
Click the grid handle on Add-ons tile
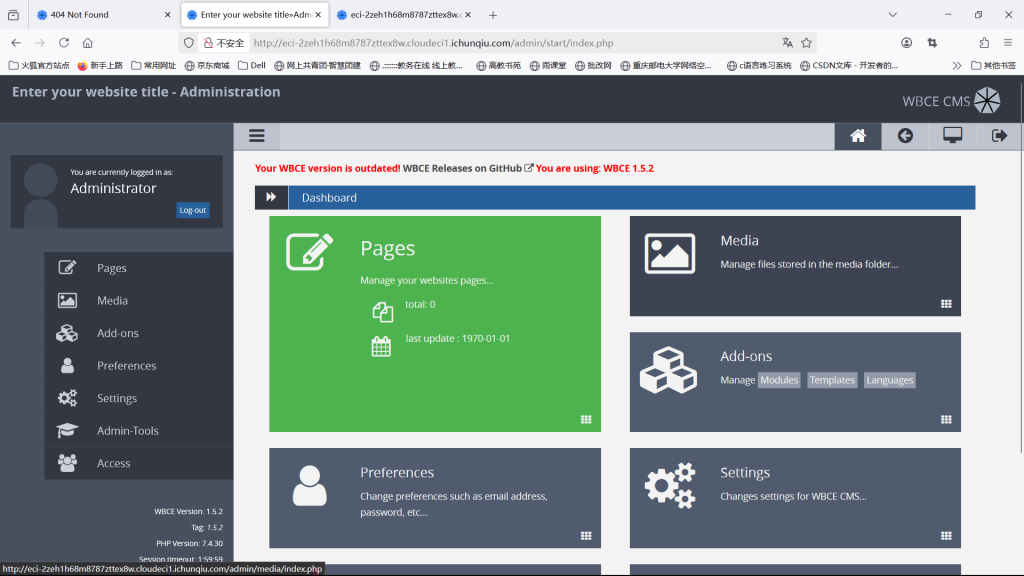coord(946,420)
